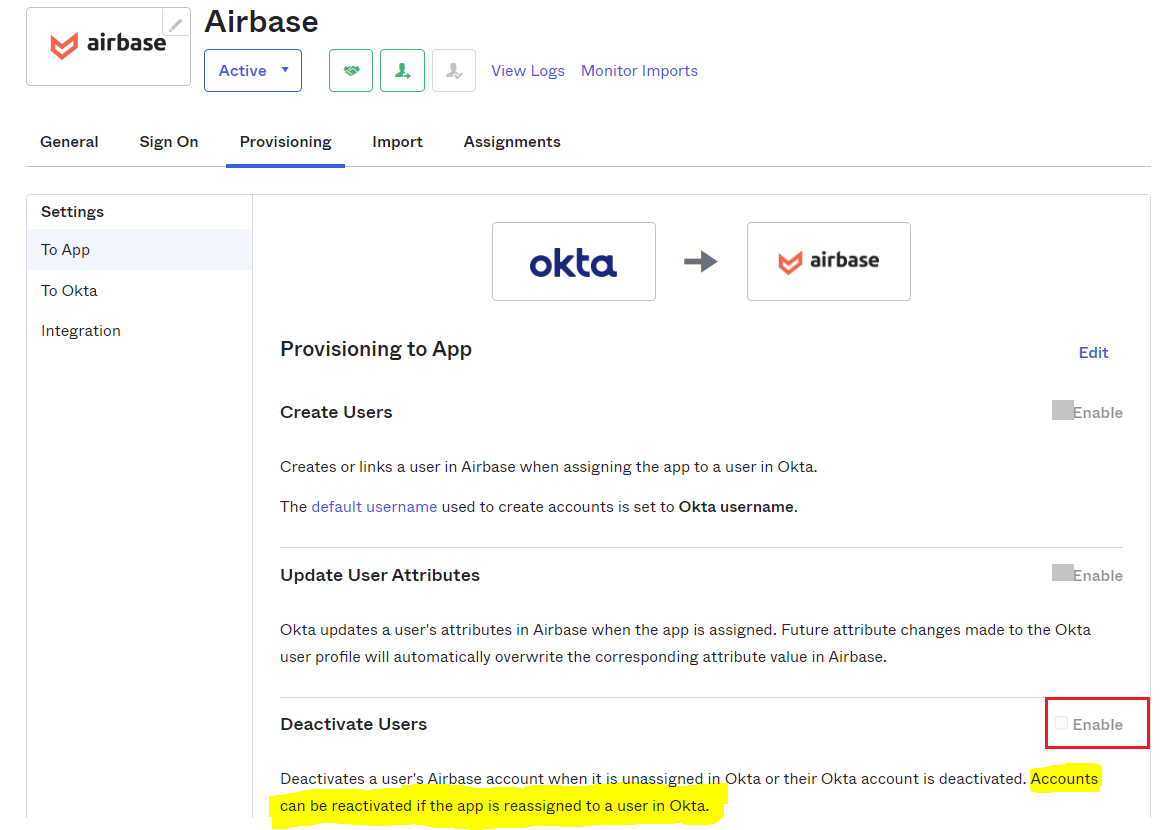
Task: Click the arrow between Okta and Airbase
Action: tap(701, 262)
